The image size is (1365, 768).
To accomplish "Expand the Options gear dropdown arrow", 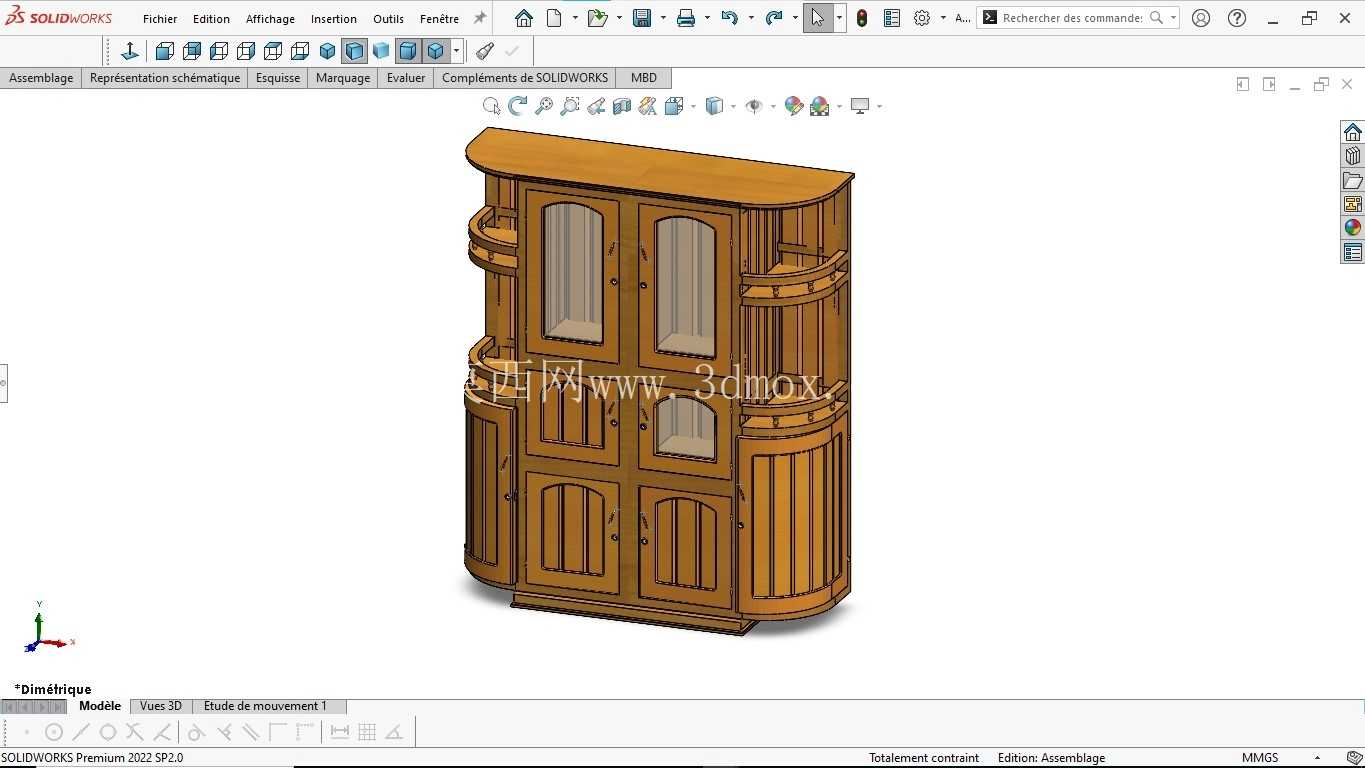I will (942, 18).
